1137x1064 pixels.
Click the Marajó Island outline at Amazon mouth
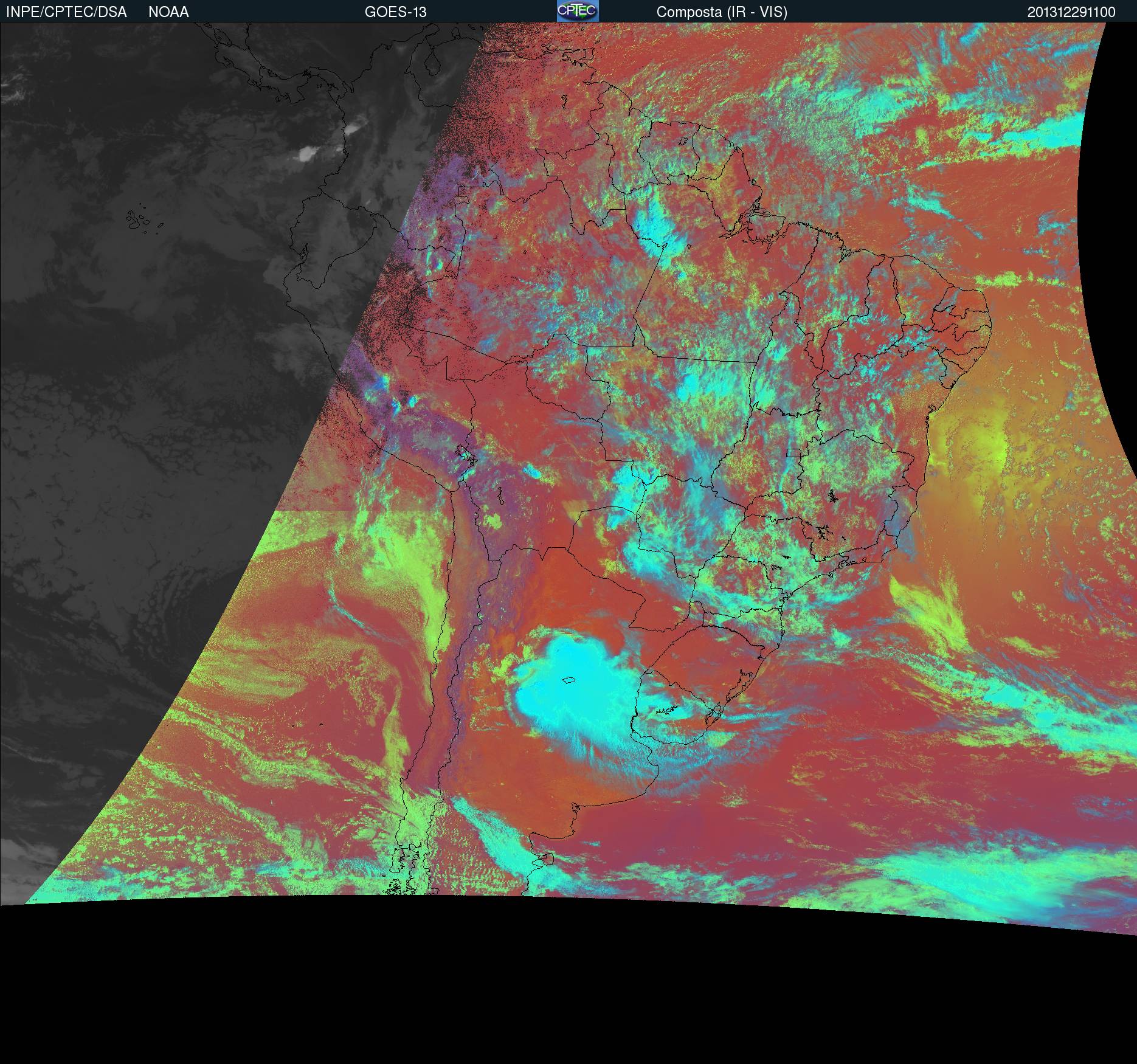pyautogui.click(x=753, y=214)
